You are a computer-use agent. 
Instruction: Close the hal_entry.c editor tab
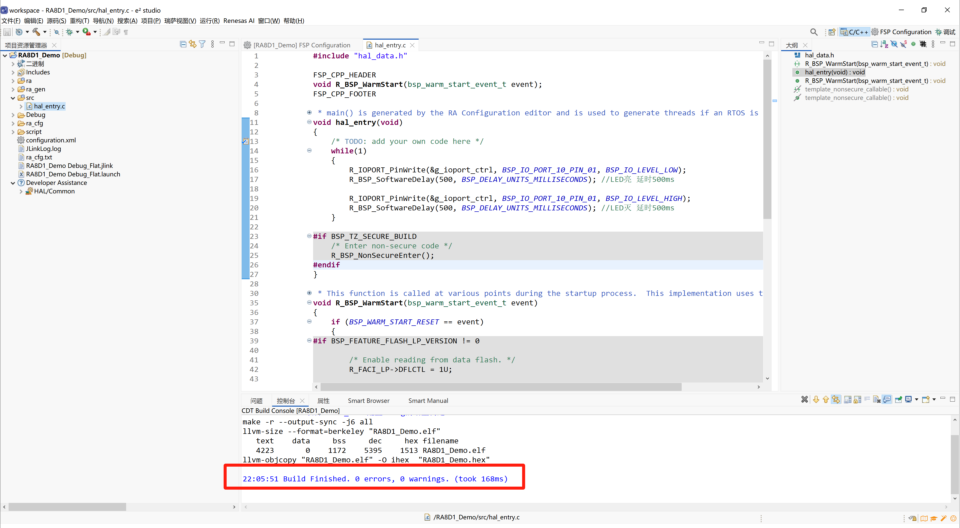pyautogui.click(x=413, y=45)
